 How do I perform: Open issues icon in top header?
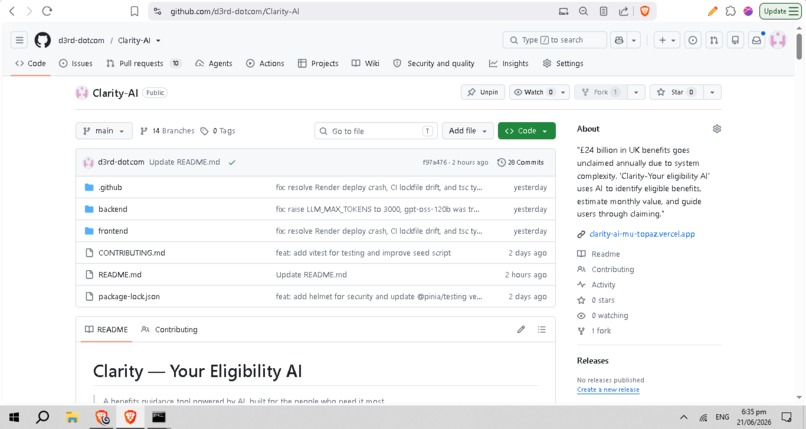tap(692, 40)
